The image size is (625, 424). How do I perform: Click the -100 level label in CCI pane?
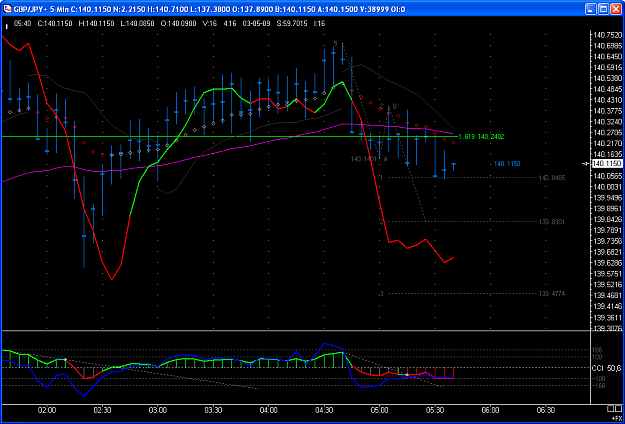point(601,378)
